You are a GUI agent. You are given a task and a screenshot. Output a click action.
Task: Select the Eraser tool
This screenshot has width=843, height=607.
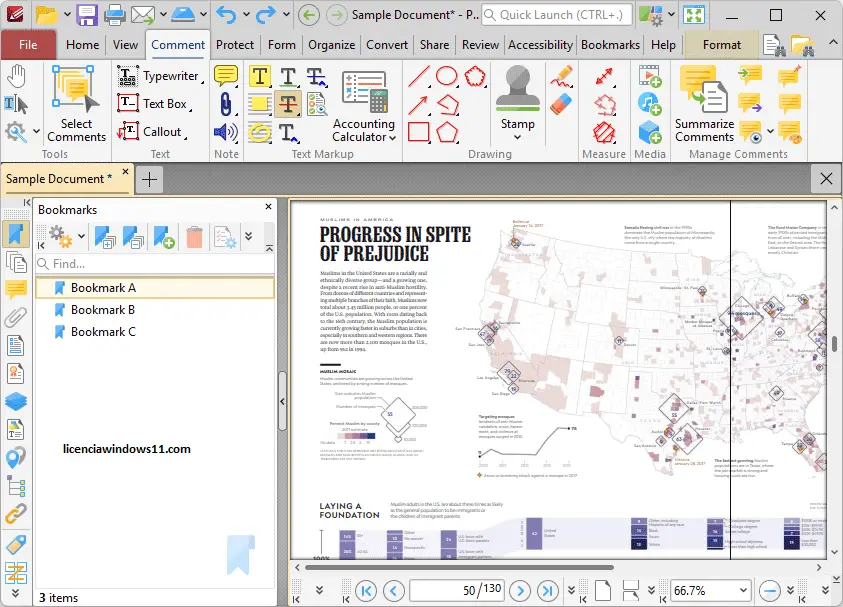point(561,104)
